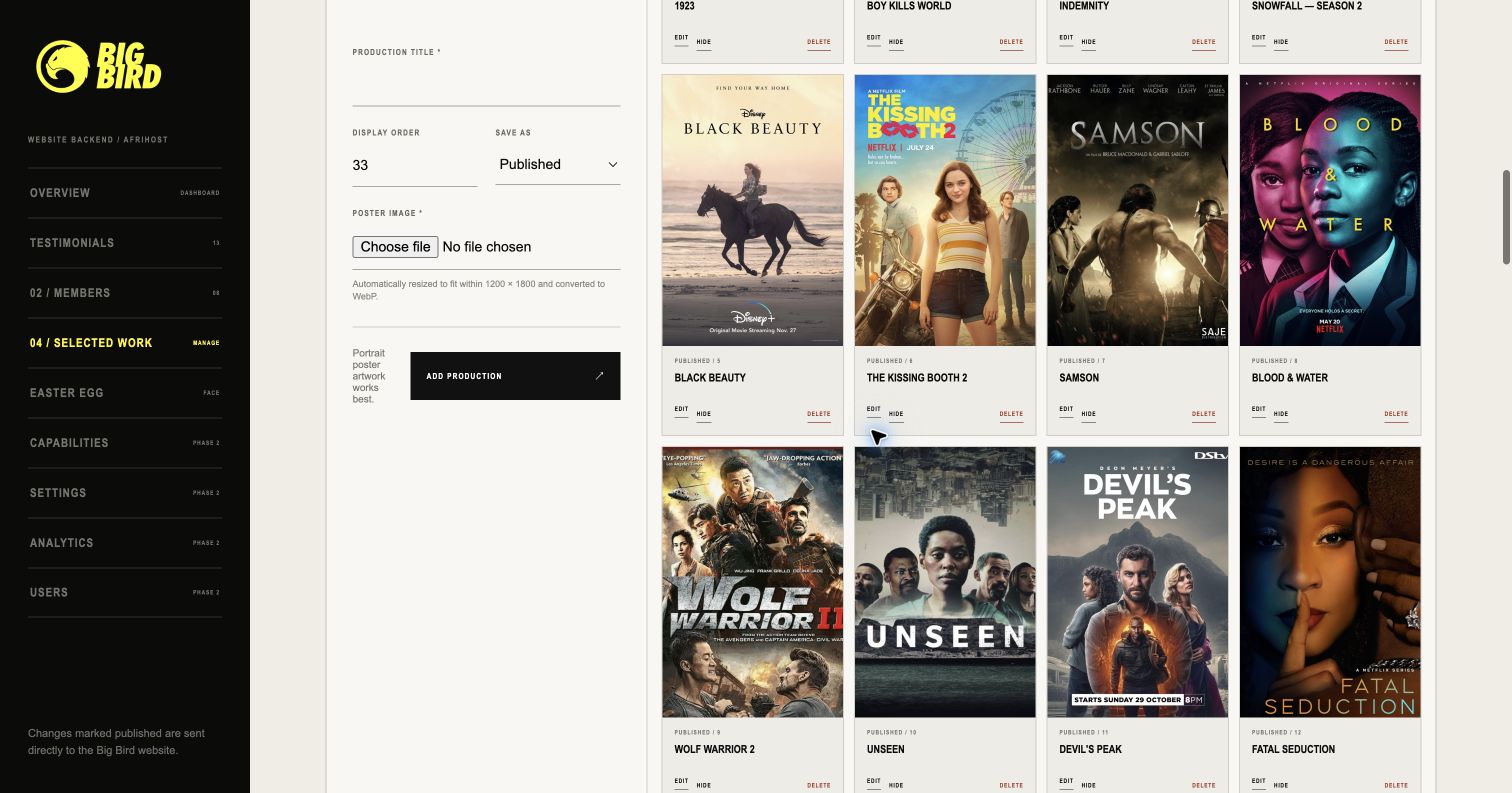Hide the Samson production
1512x793 pixels.
[1089, 414]
